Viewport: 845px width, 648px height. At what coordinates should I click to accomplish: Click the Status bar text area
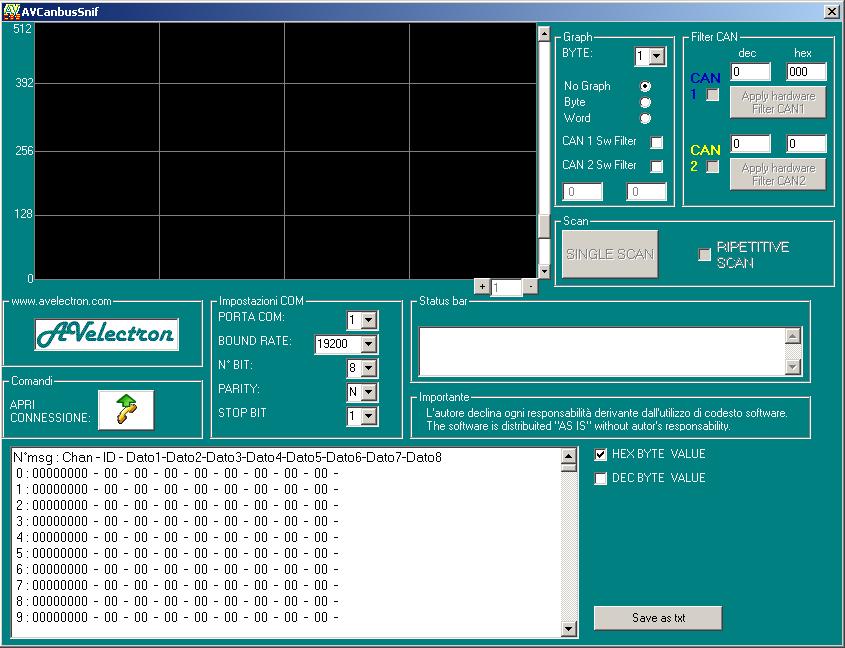click(x=602, y=351)
